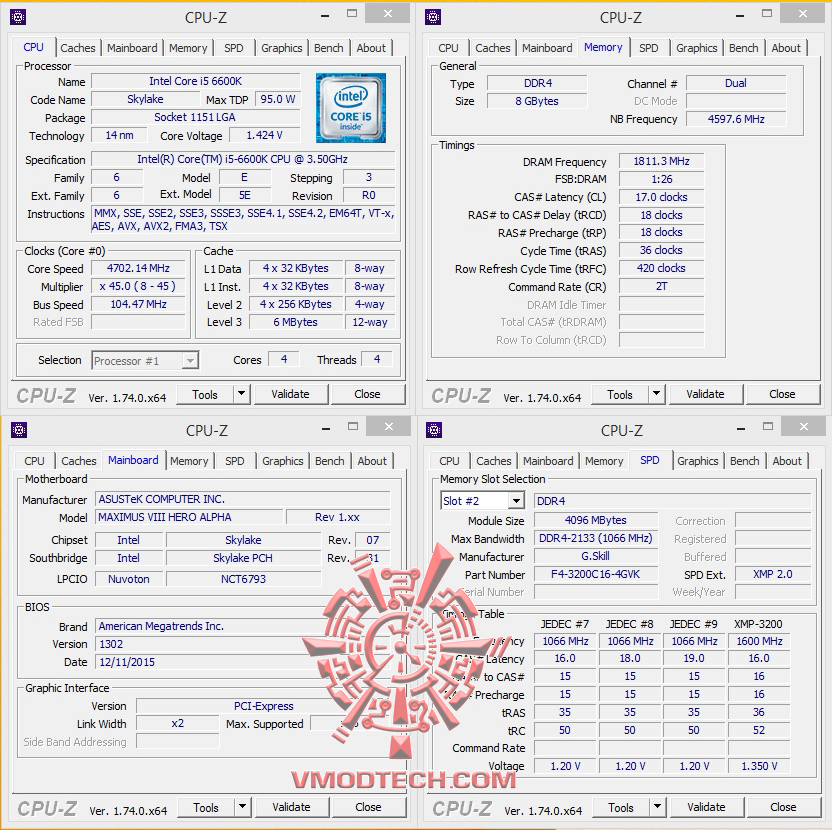Click the CPU-Z app icon in the SPD window title bar

[434, 430]
